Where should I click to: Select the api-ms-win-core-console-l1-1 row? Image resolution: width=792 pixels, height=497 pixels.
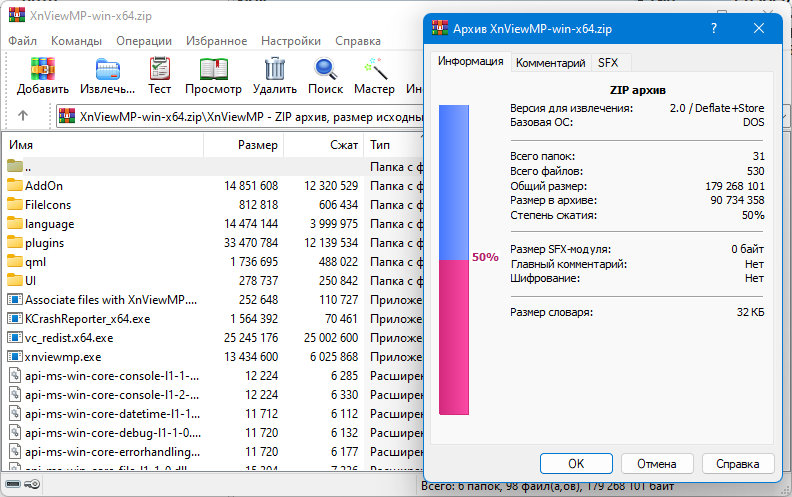pos(213,376)
